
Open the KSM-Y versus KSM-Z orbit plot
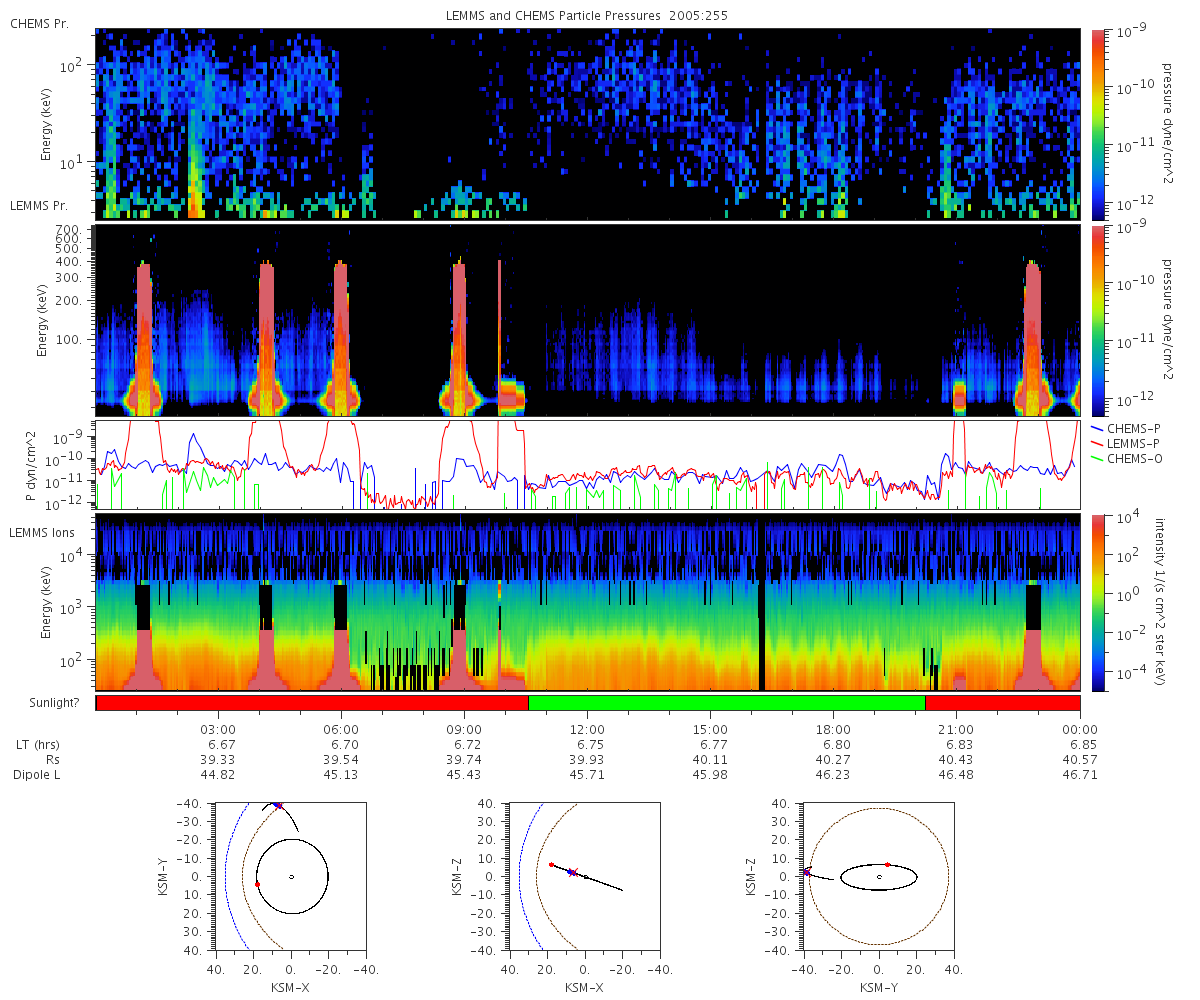coord(878,877)
